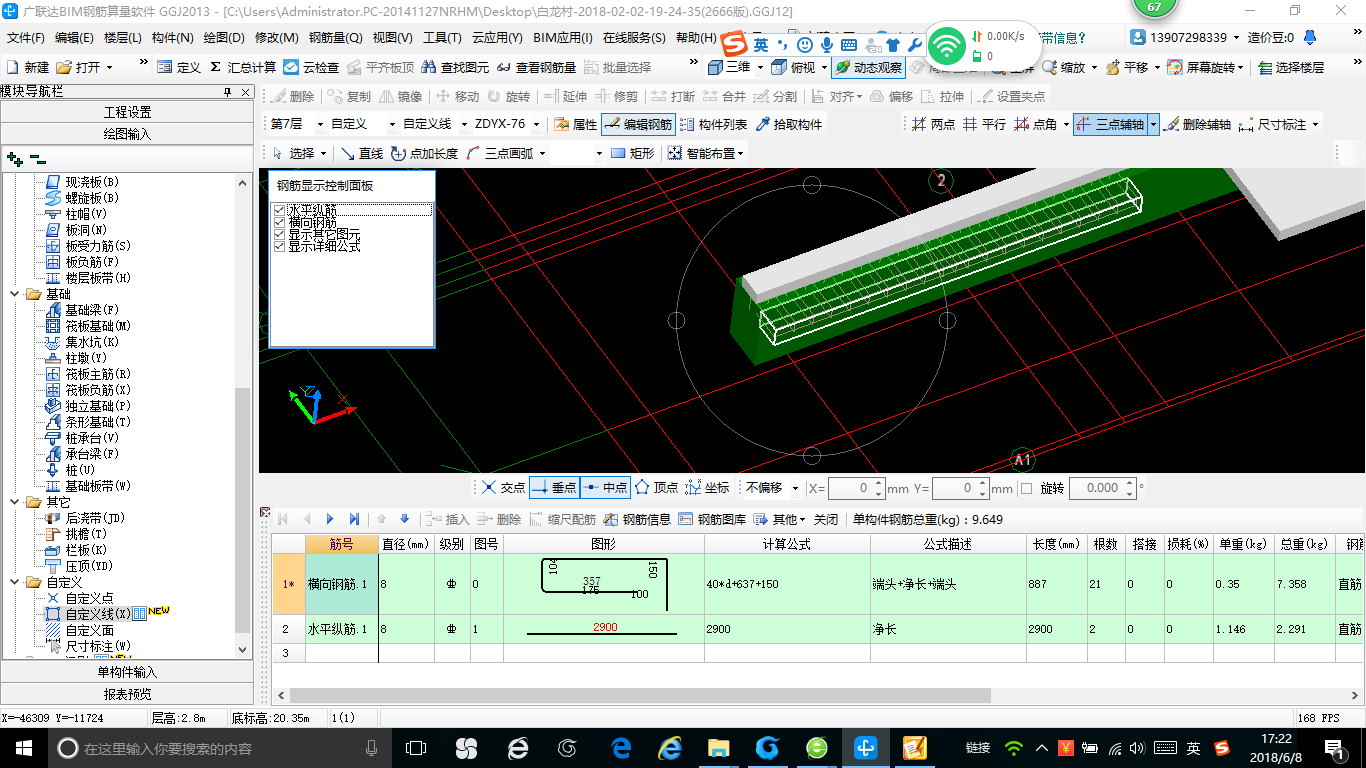Image resolution: width=1366 pixels, height=768 pixels.
Task: Click the 钢筋信息 rebar info button
Action: pos(637,519)
